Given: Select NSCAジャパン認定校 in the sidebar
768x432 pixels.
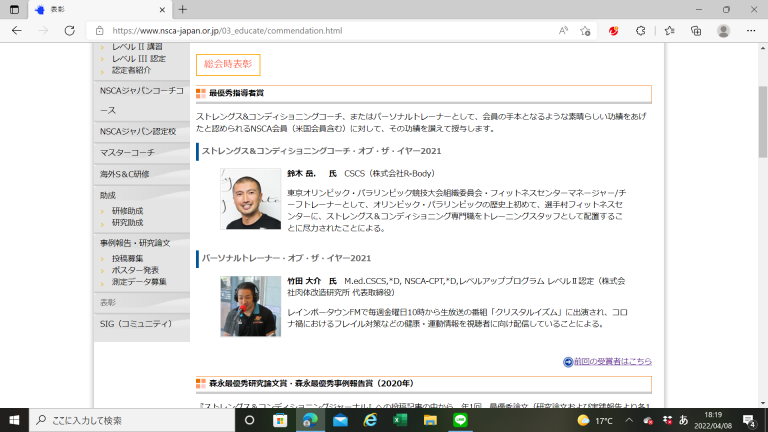Looking at the screenshot, I should coord(138,131).
